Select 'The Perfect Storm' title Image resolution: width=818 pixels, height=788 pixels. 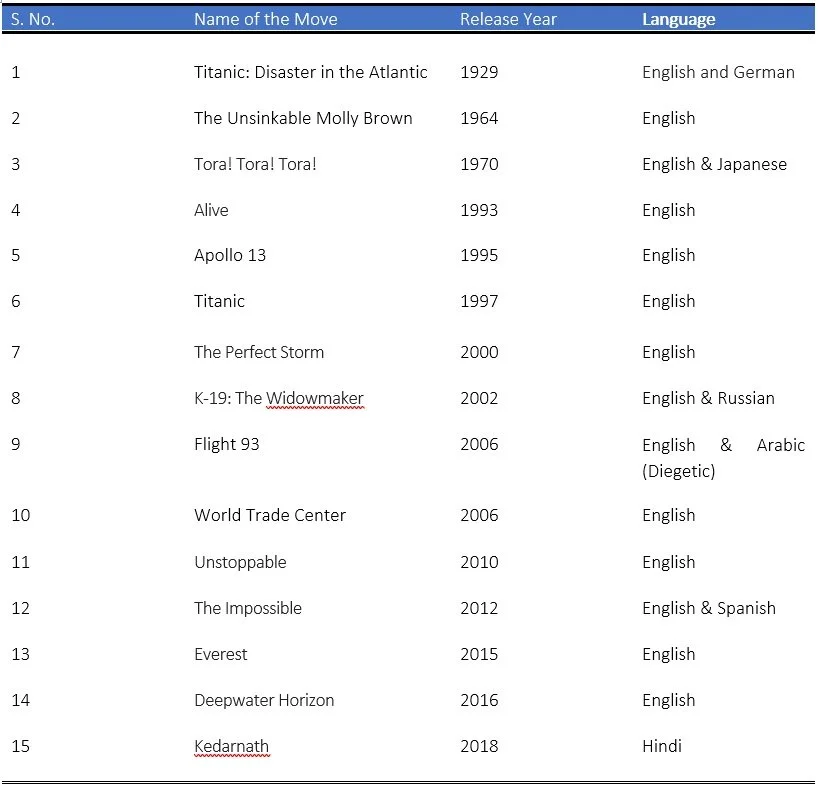click(259, 352)
